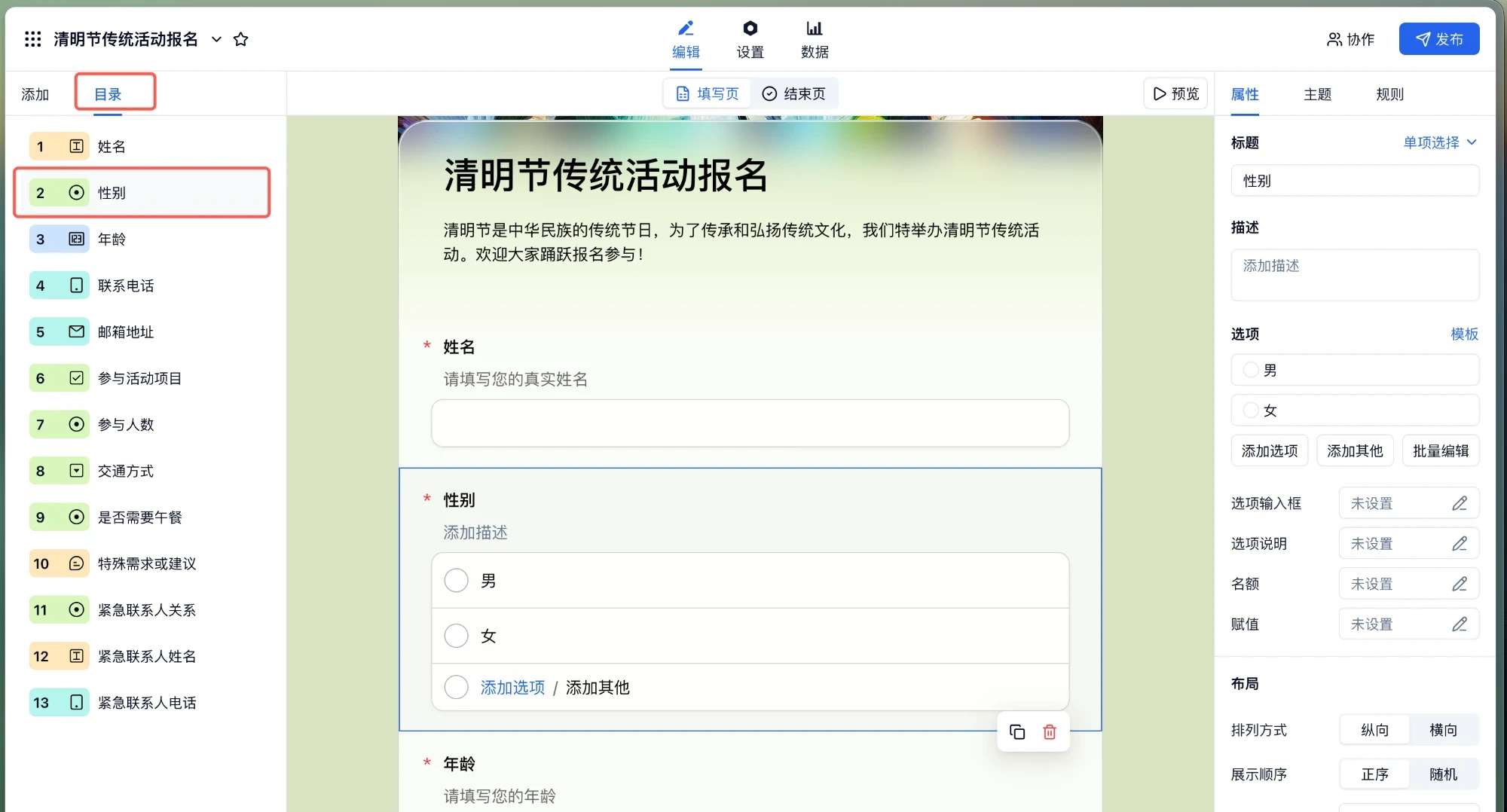Viewport: 1507px width, 812px height.
Task: Click radio circle of 男 in properties
Action: (x=1251, y=370)
